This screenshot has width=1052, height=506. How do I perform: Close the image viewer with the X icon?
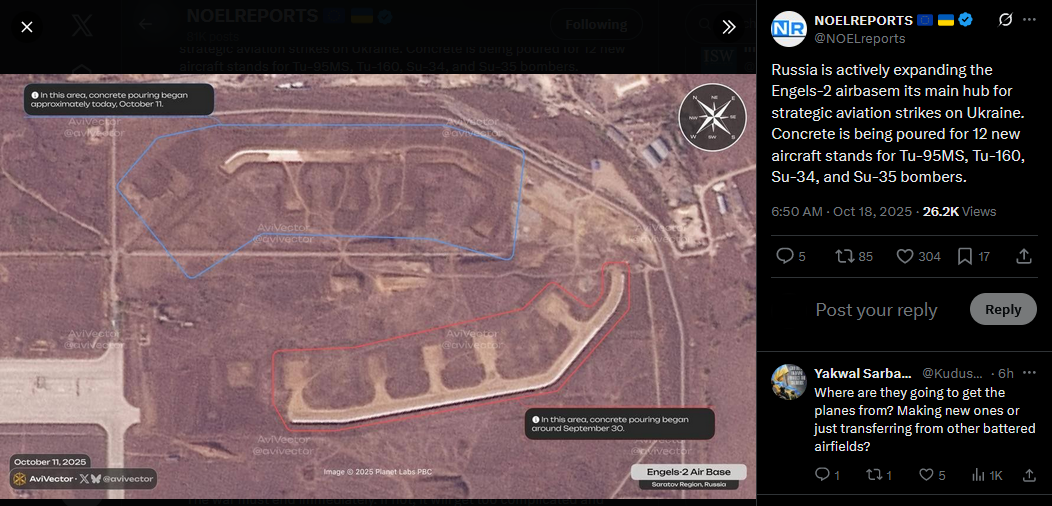point(27,27)
